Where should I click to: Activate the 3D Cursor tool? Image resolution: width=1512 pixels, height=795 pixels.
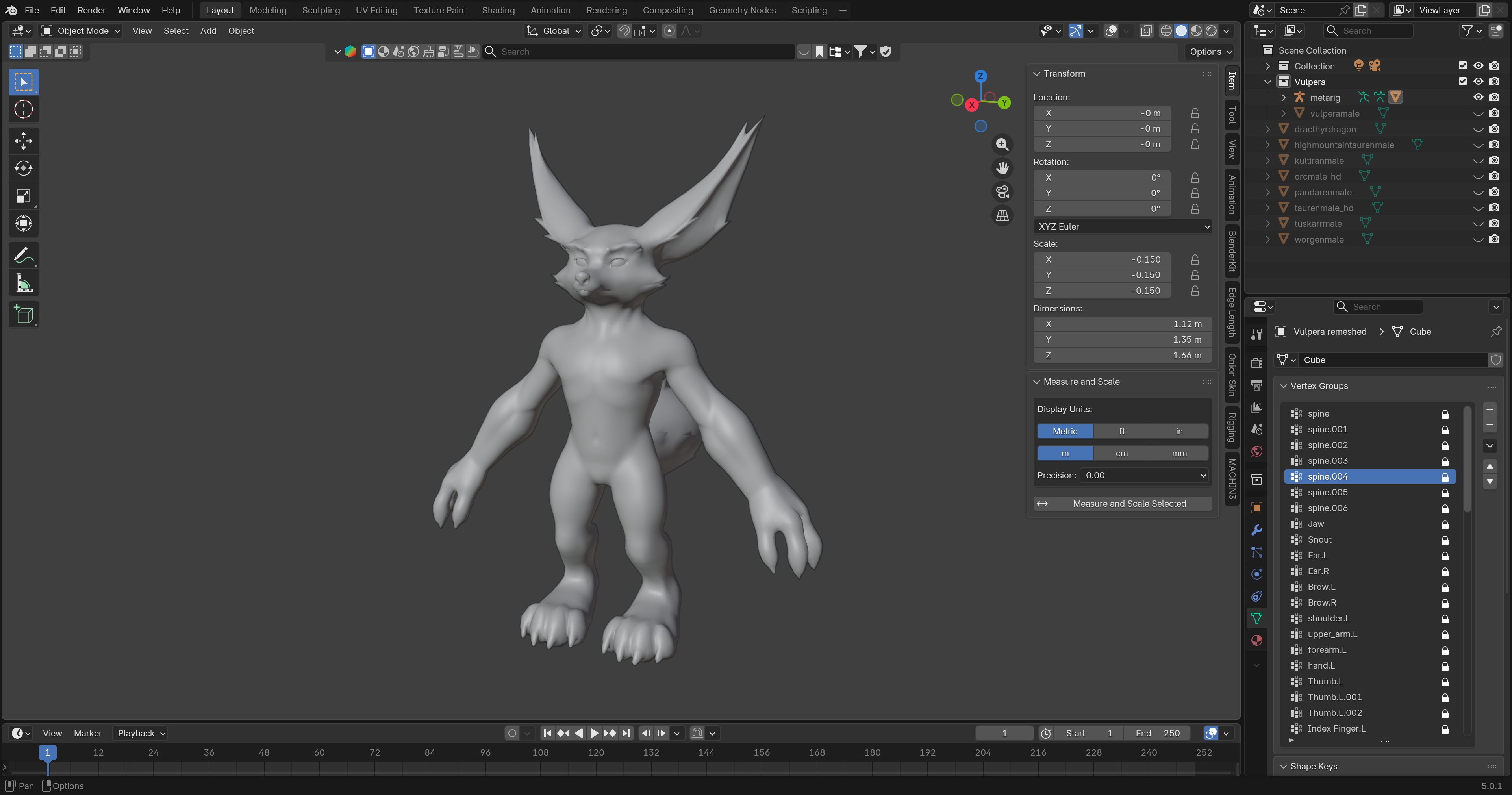(x=24, y=109)
